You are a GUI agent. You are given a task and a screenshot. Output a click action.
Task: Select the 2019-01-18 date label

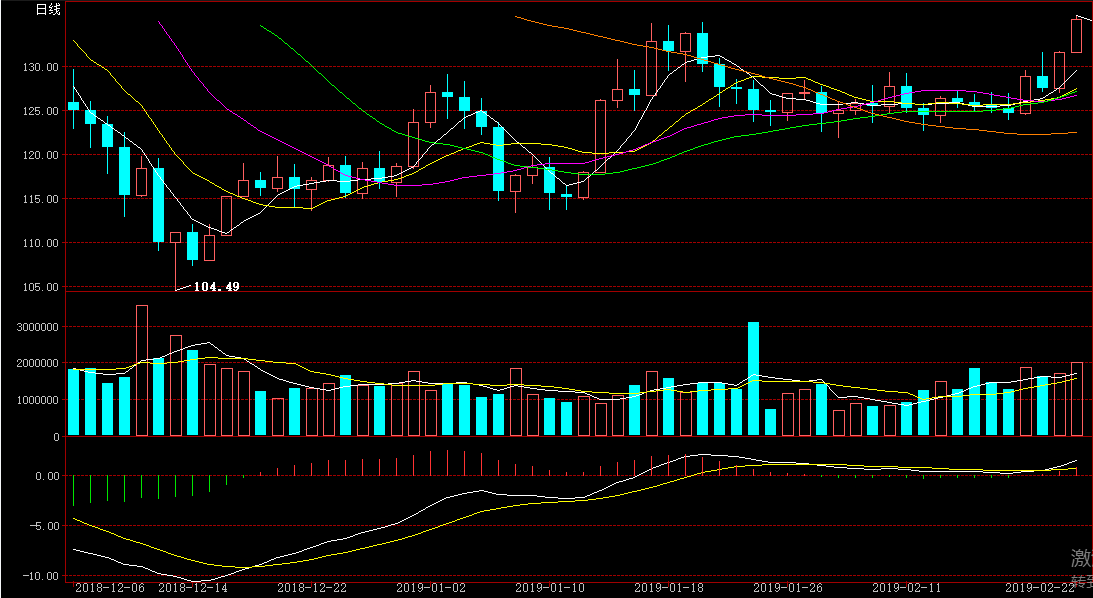pyautogui.click(x=669, y=589)
